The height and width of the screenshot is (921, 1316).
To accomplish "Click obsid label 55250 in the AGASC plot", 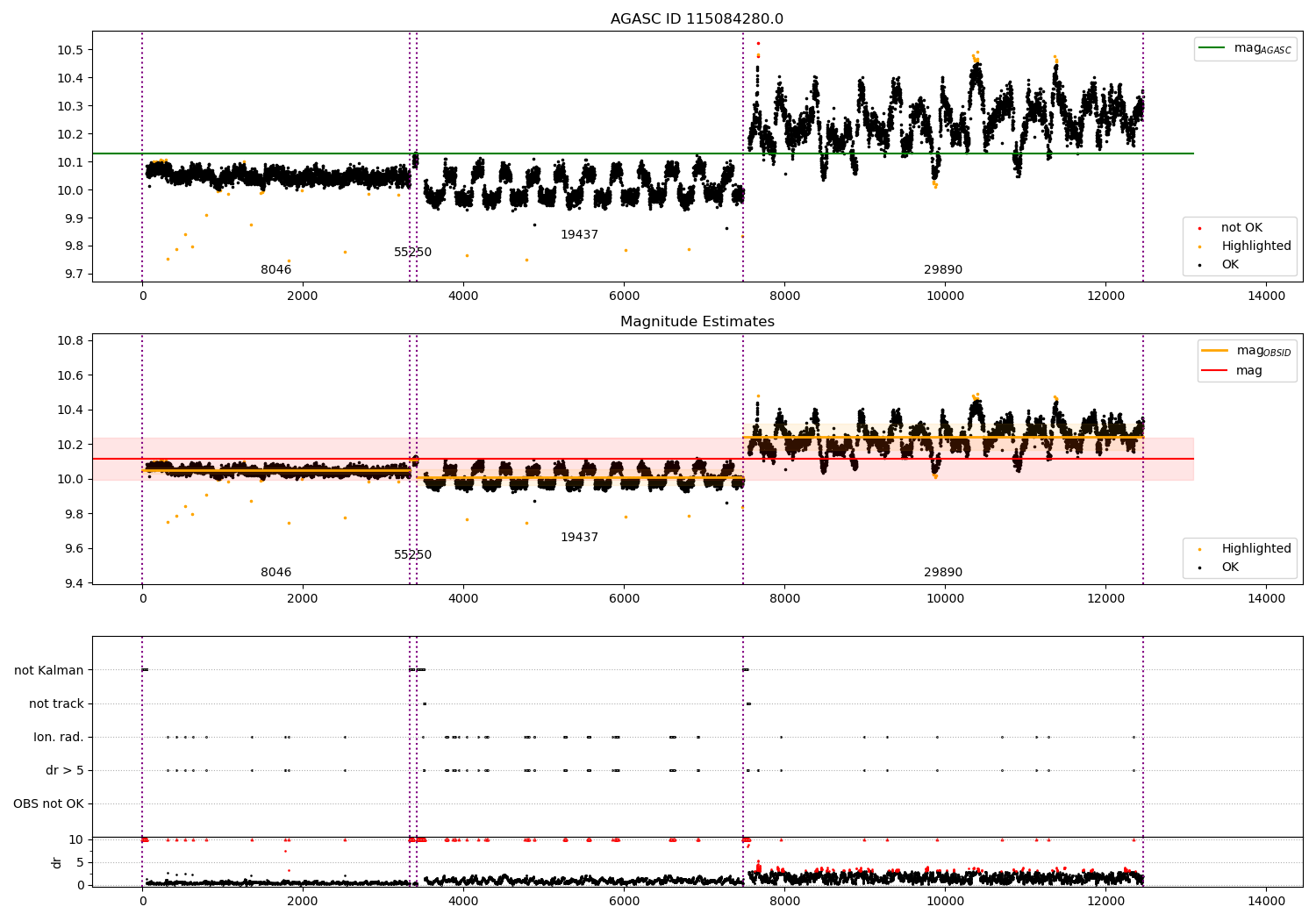I will (x=412, y=253).
